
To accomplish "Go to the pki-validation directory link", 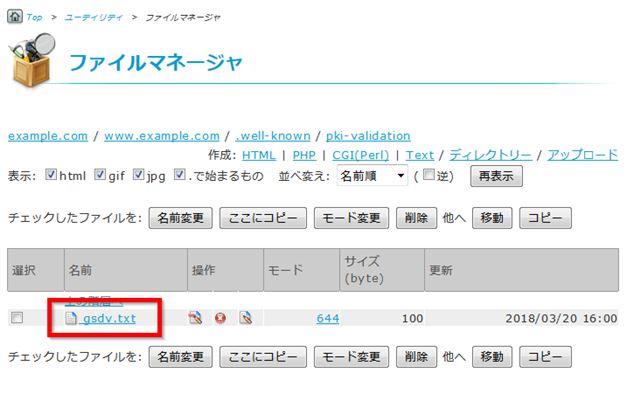I will [368, 136].
